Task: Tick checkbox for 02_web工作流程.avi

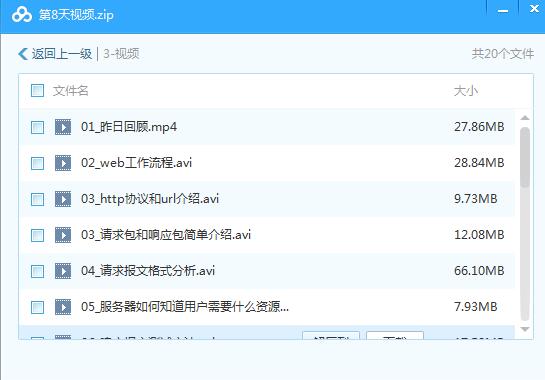Action: 37,163
